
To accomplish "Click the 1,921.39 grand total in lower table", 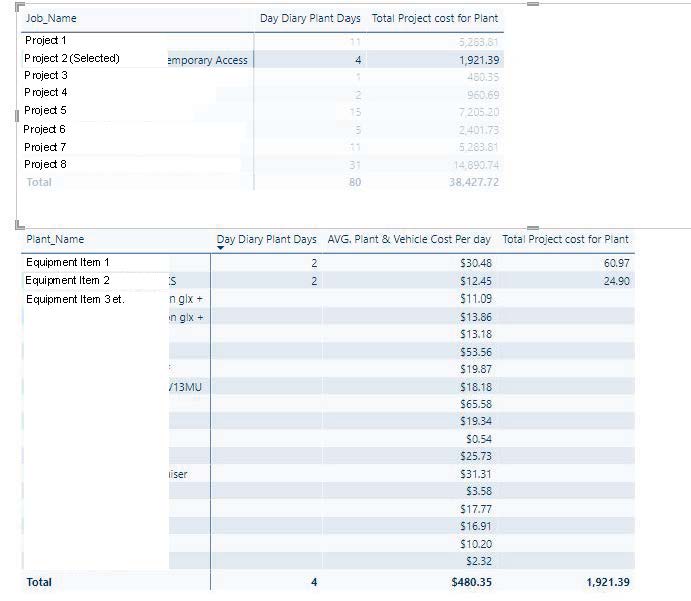I will click(x=608, y=582).
